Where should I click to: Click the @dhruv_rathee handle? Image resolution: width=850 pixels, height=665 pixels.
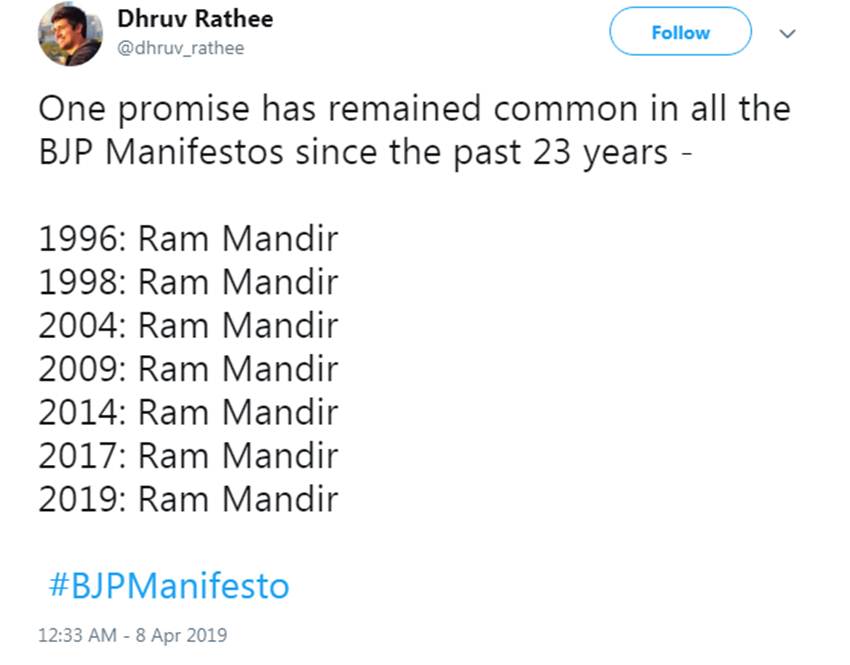tap(180, 48)
